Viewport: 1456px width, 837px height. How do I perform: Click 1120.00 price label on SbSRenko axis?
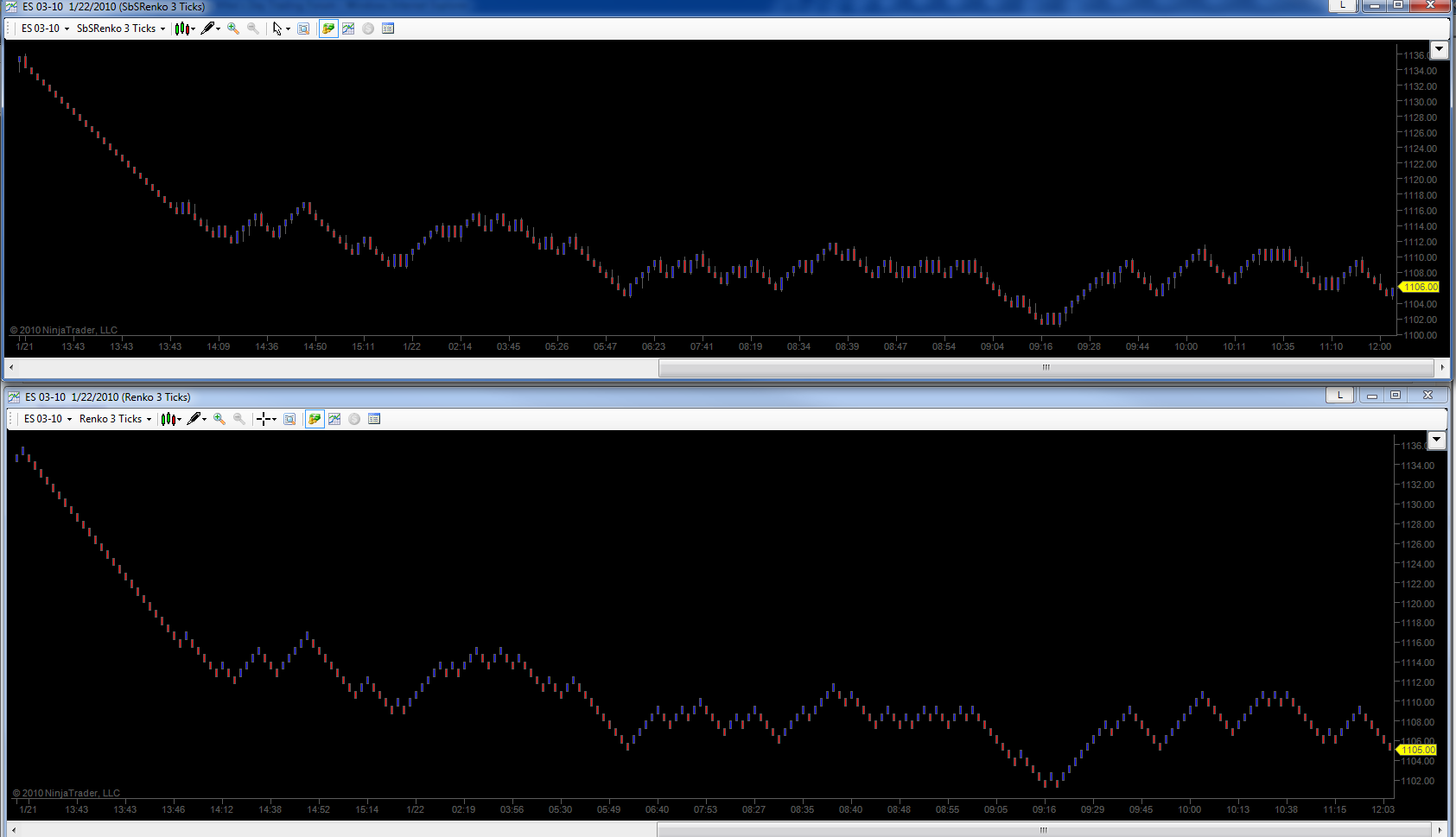pos(1421,180)
